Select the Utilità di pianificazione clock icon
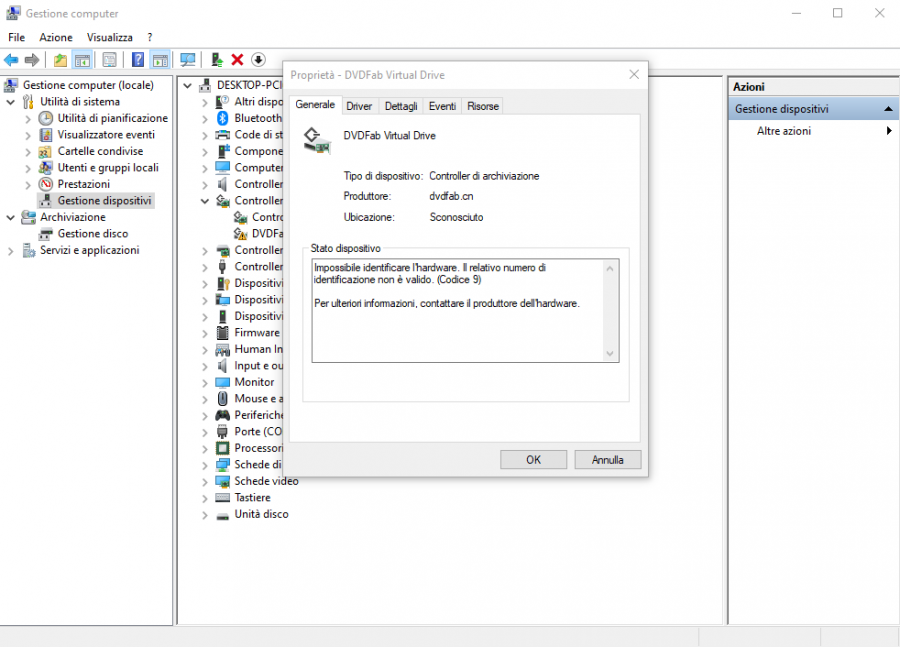This screenshot has width=900, height=647. [46, 118]
